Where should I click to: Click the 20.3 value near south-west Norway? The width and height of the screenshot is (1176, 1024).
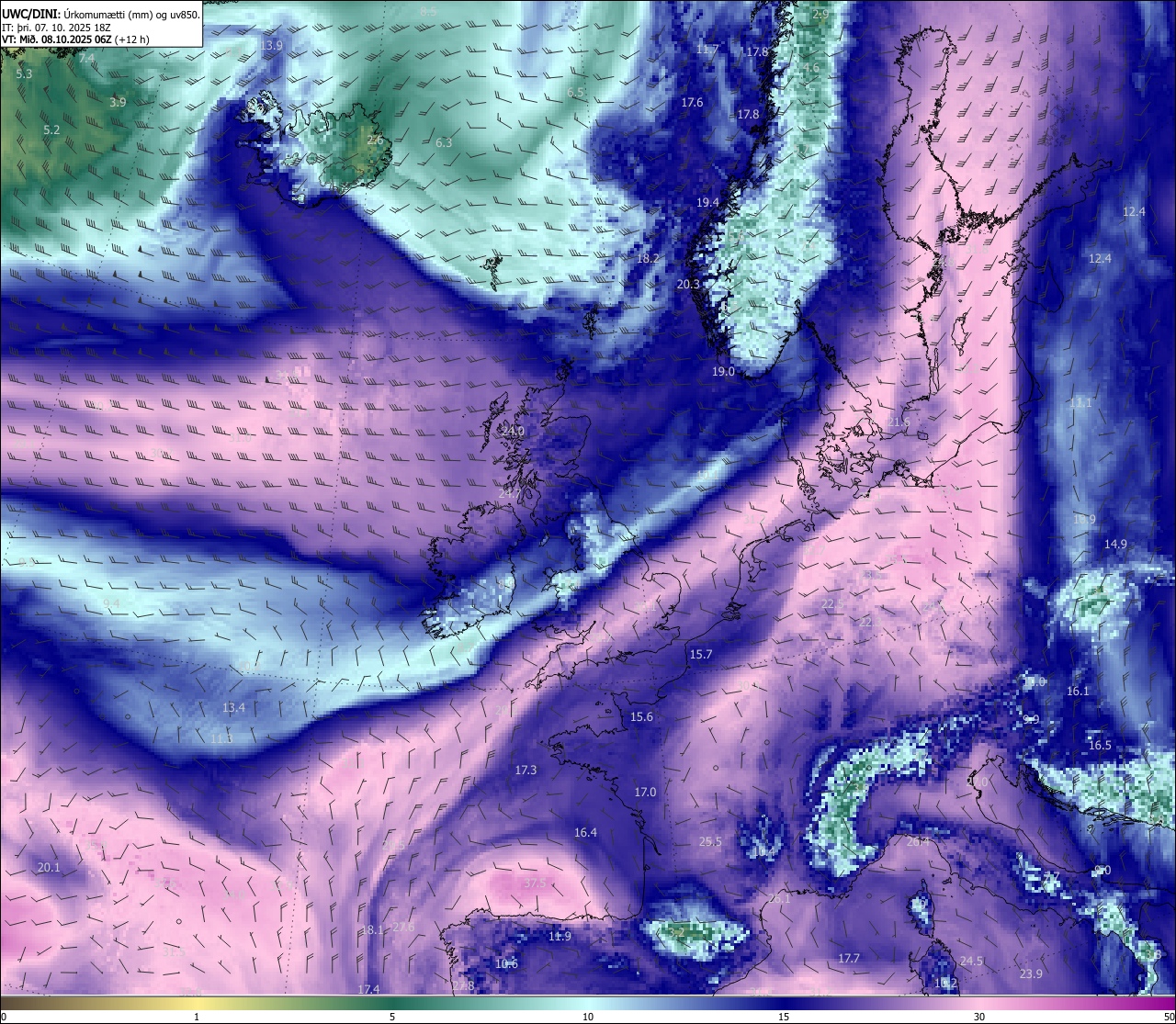(688, 285)
